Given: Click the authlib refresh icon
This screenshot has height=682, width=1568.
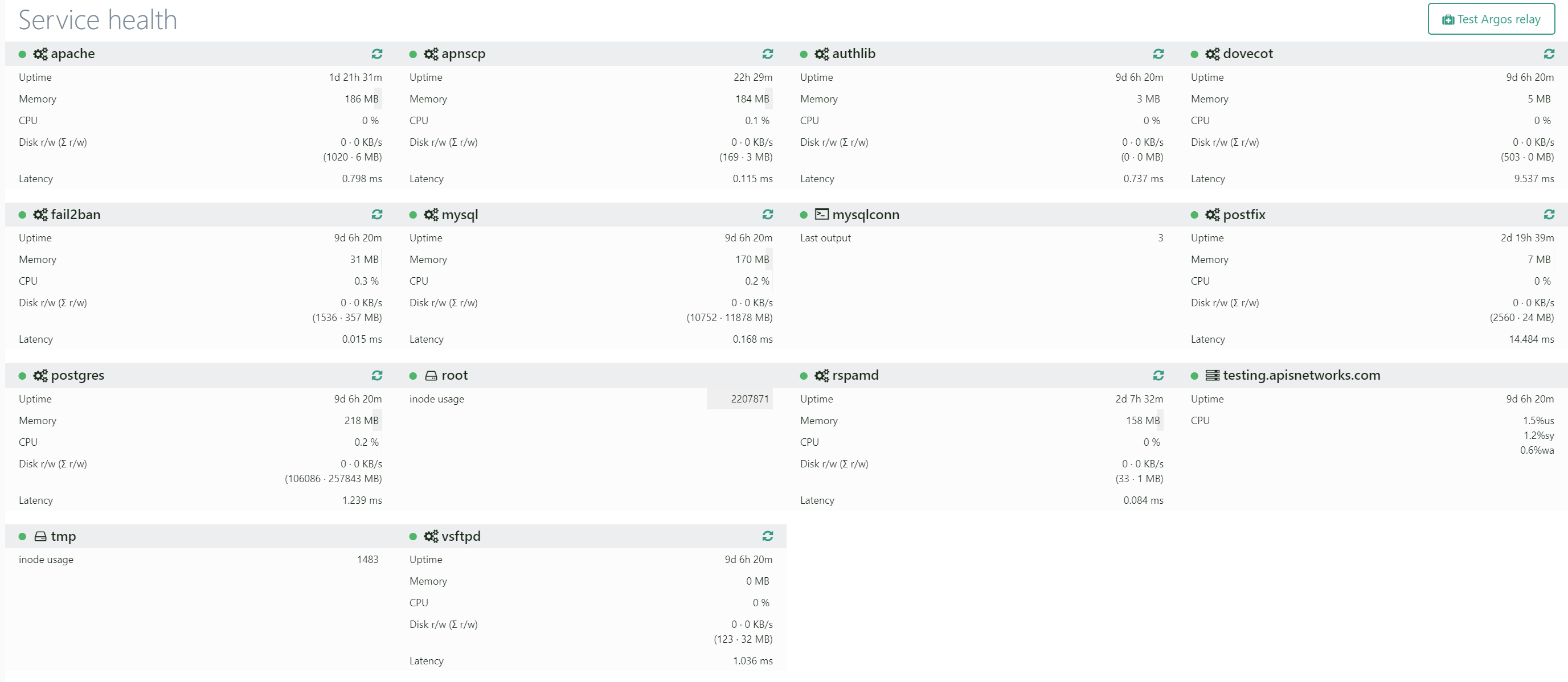Looking at the screenshot, I should [x=1158, y=54].
